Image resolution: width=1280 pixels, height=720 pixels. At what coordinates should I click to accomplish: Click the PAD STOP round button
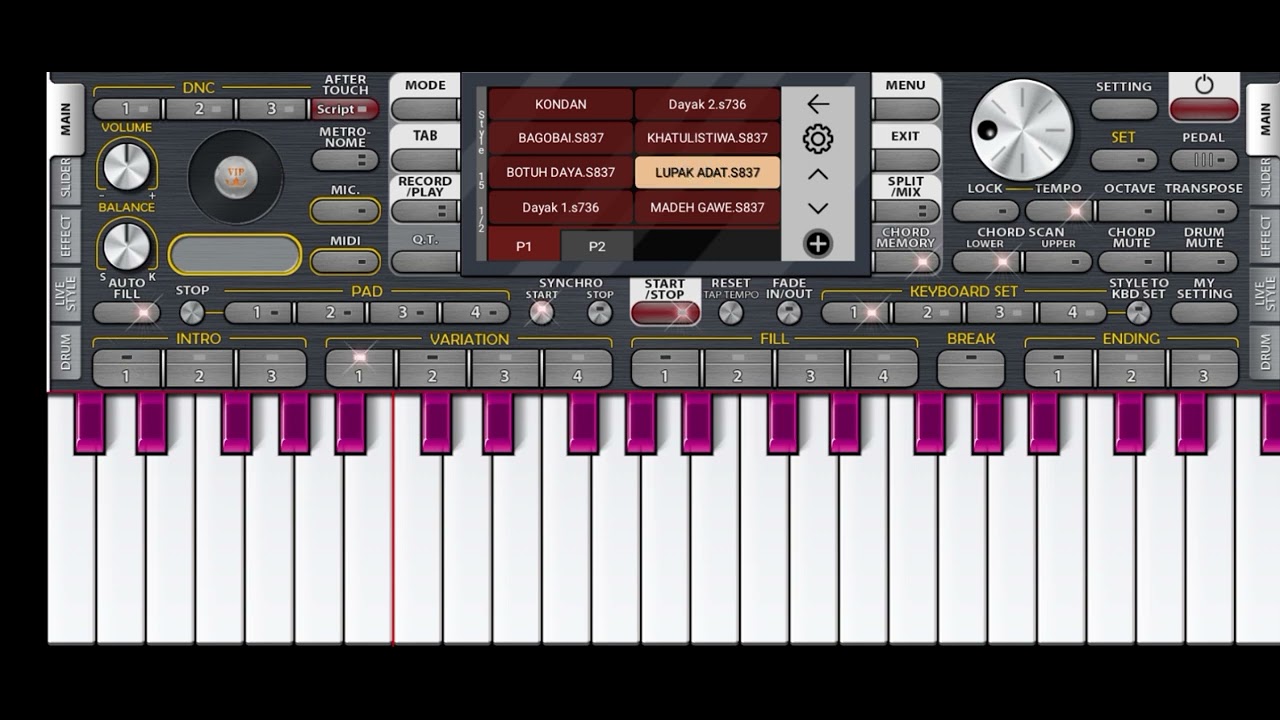pos(192,313)
